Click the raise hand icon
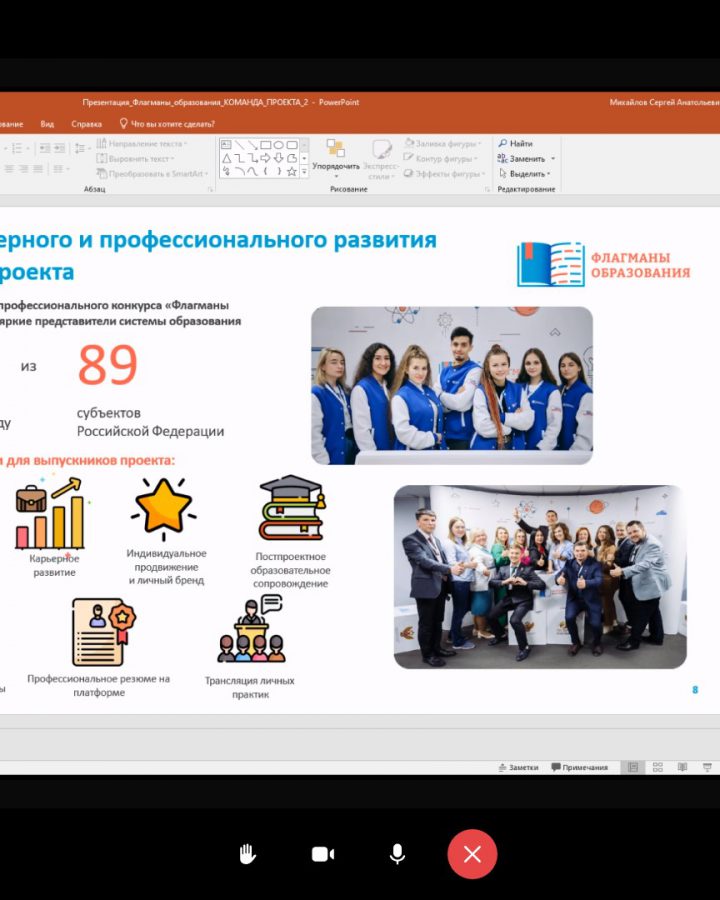The image size is (720, 900). [x=247, y=854]
